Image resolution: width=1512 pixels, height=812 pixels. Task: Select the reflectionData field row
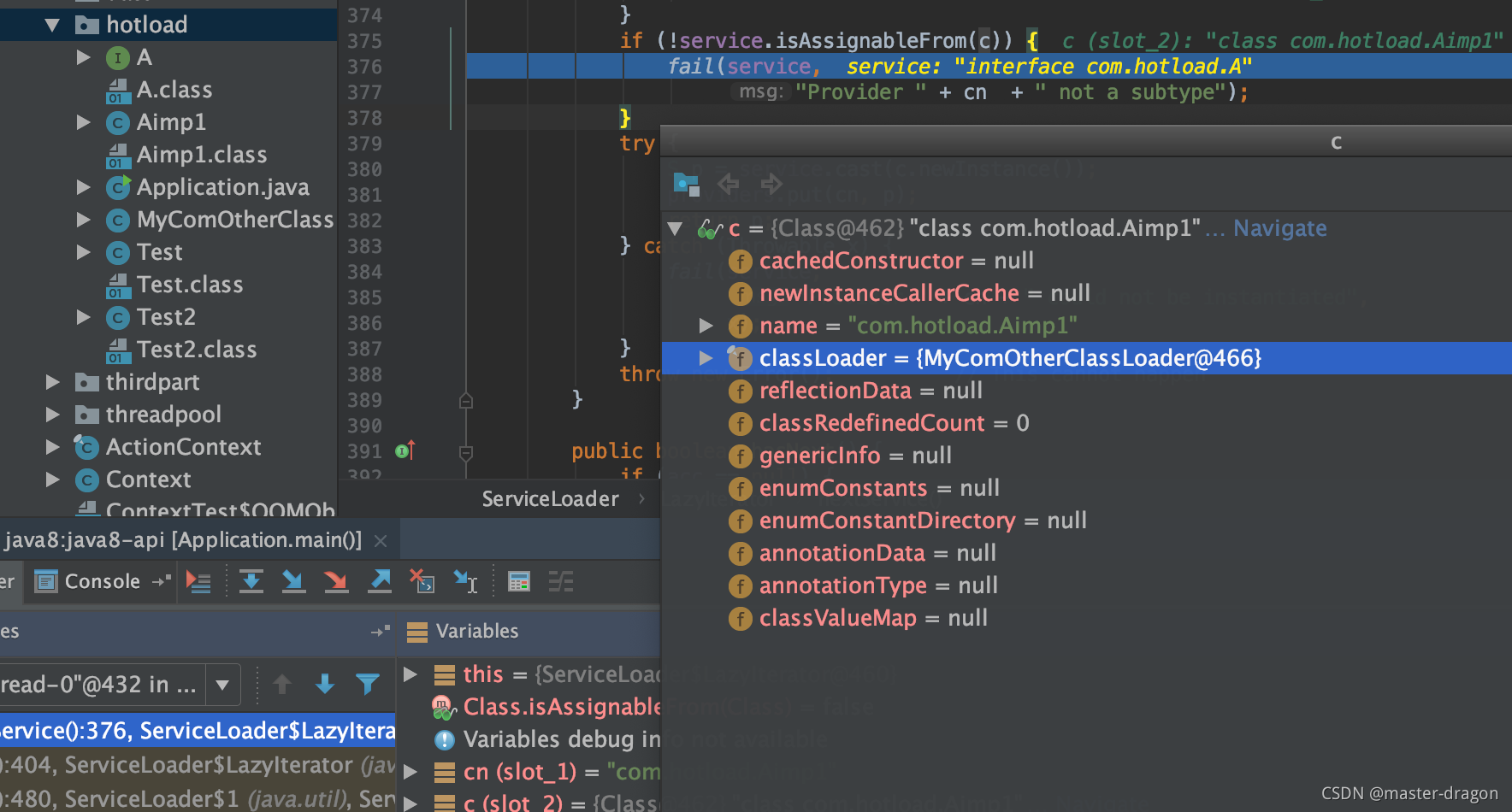pos(1086,391)
